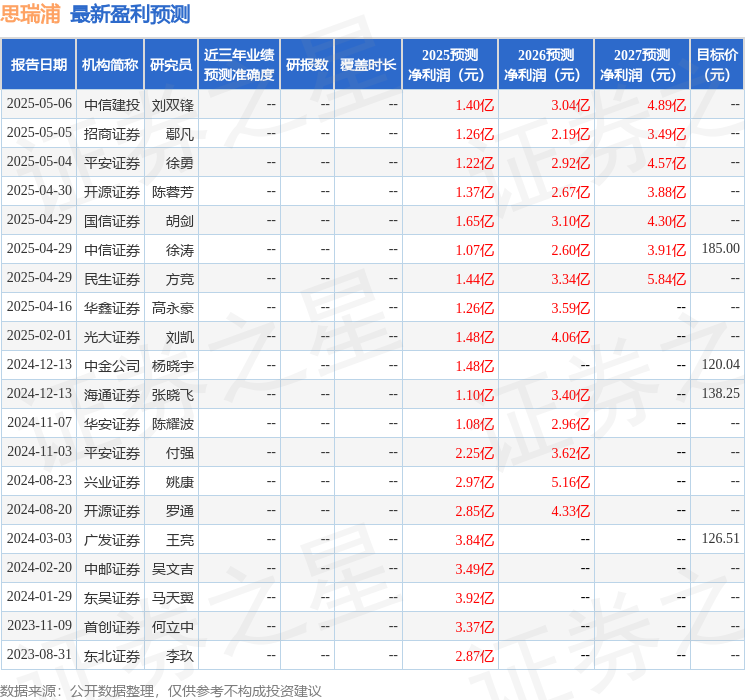Select the 民生证券 institution cell
The image size is (745, 700).
click(112, 279)
